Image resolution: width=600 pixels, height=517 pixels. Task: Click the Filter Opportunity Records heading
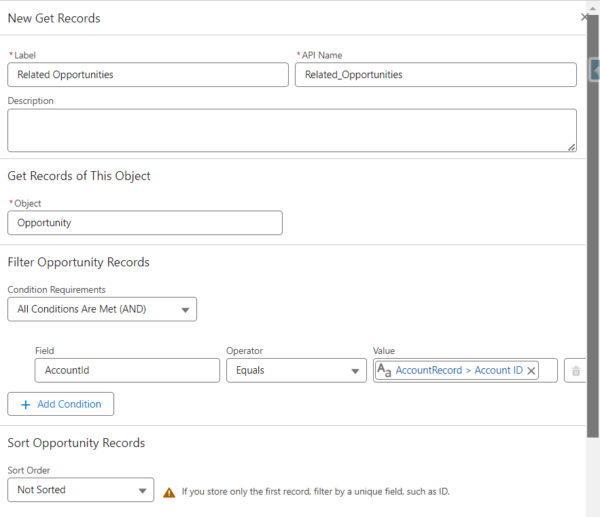pyautogui.click(x=78, y=262)
